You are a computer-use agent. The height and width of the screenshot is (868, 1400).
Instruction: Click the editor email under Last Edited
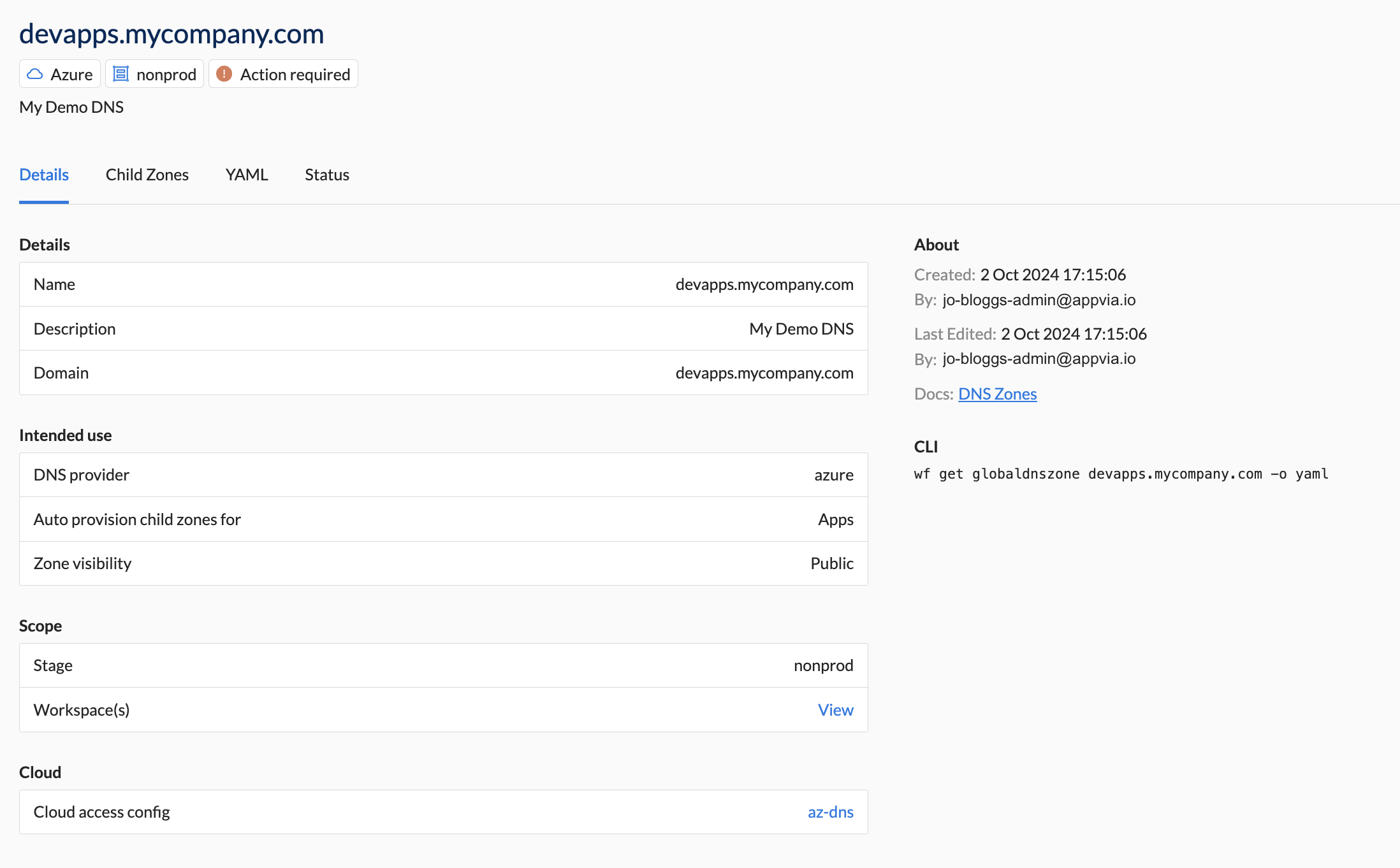click(1039, 359)
